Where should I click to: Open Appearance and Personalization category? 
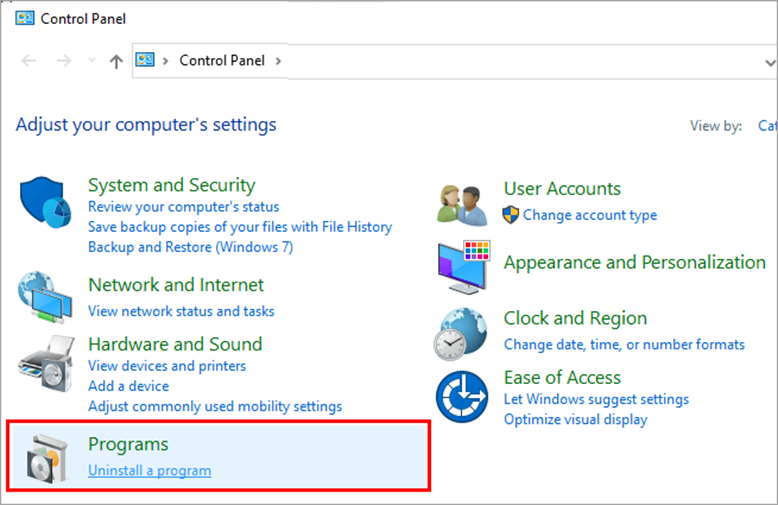635,262
